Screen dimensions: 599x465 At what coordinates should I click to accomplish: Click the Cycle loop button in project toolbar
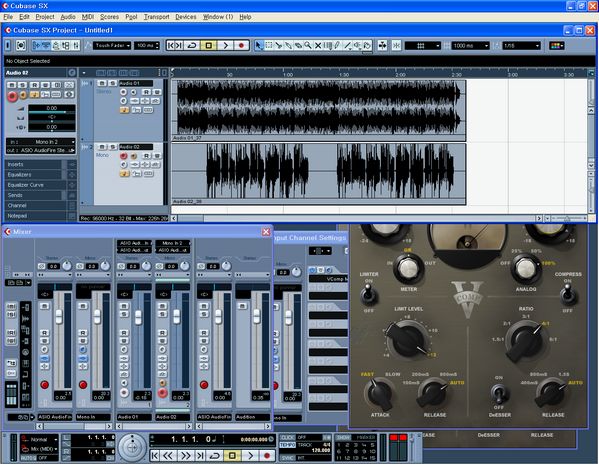pyautogui.click(x=192, y=45)
